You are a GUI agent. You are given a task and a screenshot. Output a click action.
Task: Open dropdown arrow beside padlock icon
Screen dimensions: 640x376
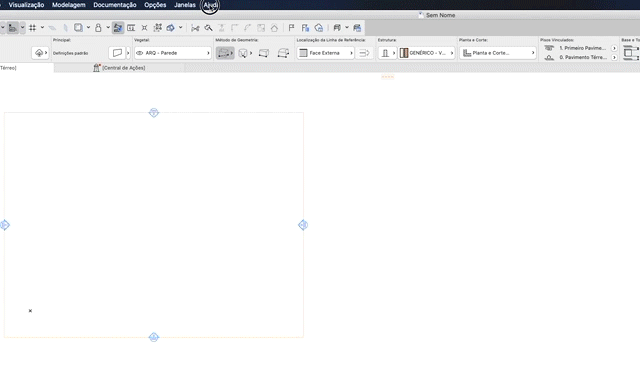point(108,28)
